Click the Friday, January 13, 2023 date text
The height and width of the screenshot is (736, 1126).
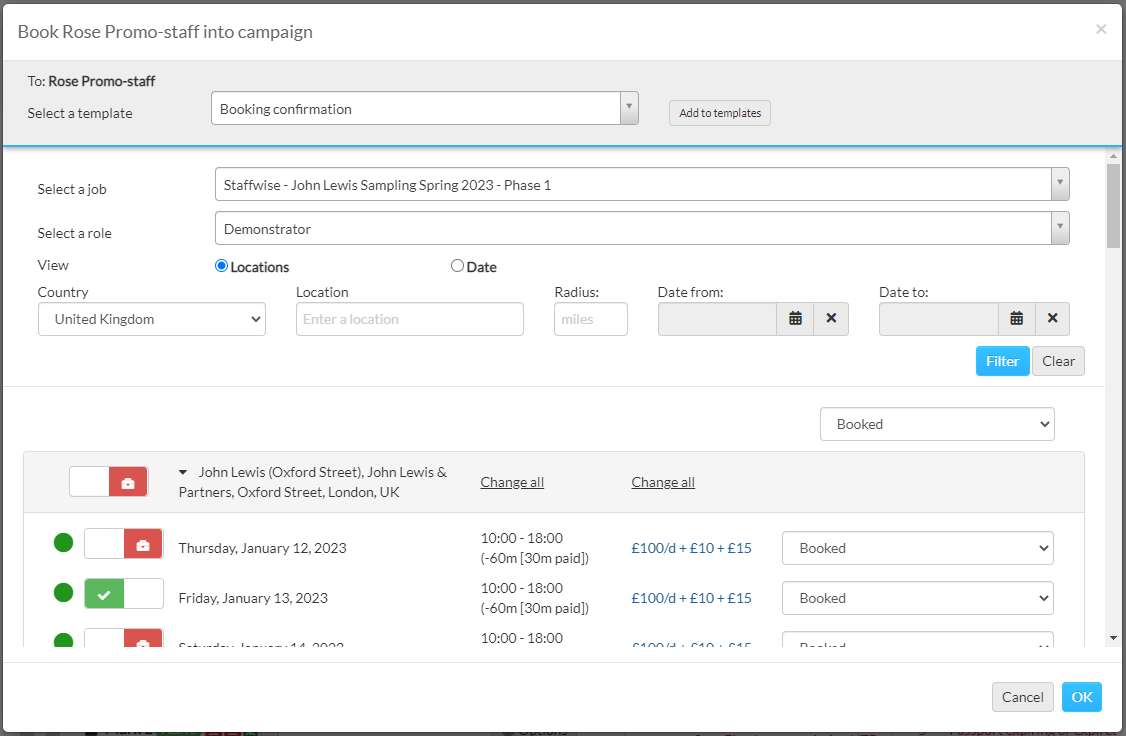point(253,598)
